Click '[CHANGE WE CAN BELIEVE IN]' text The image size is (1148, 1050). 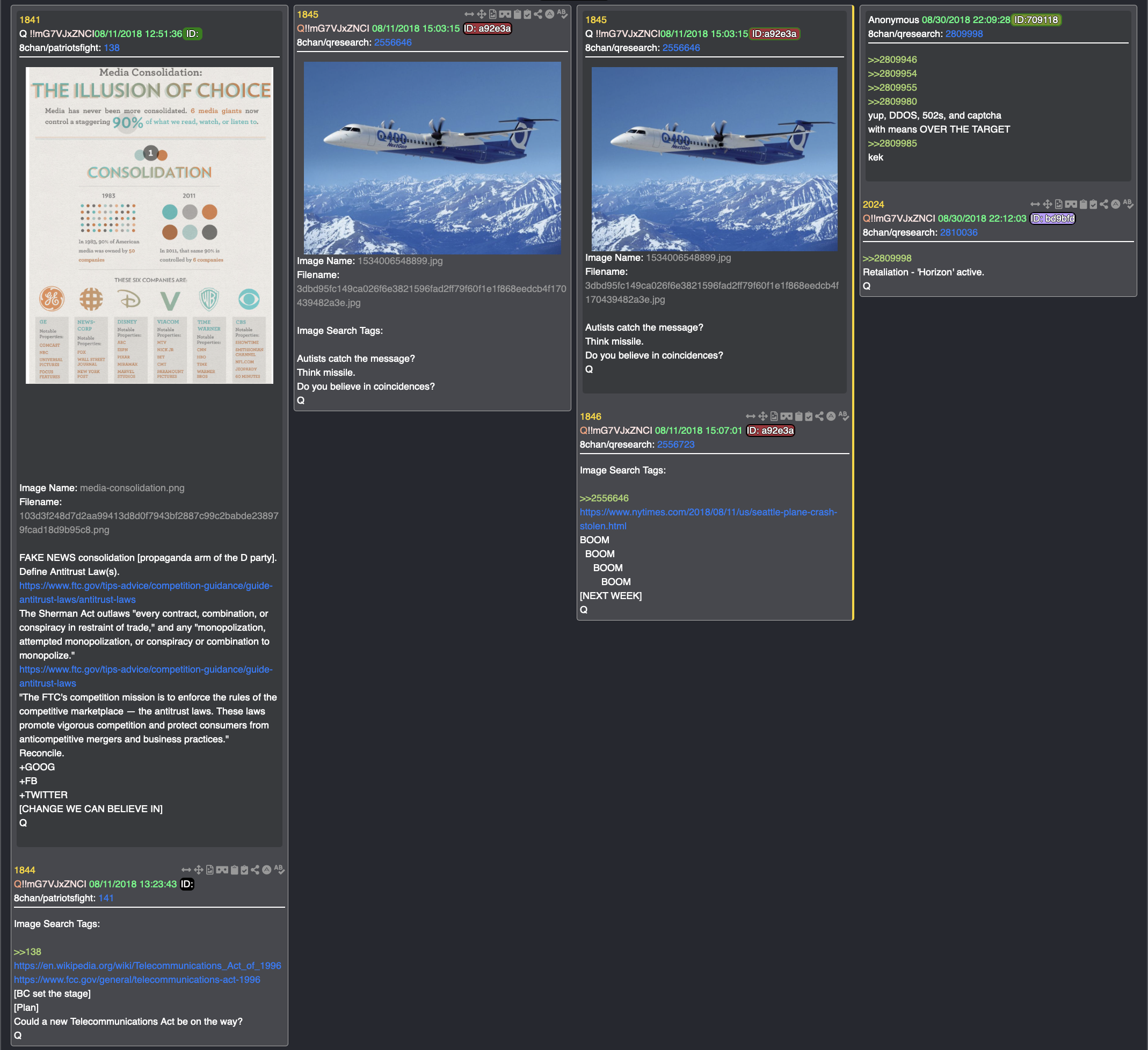click(x=91, y=808)
